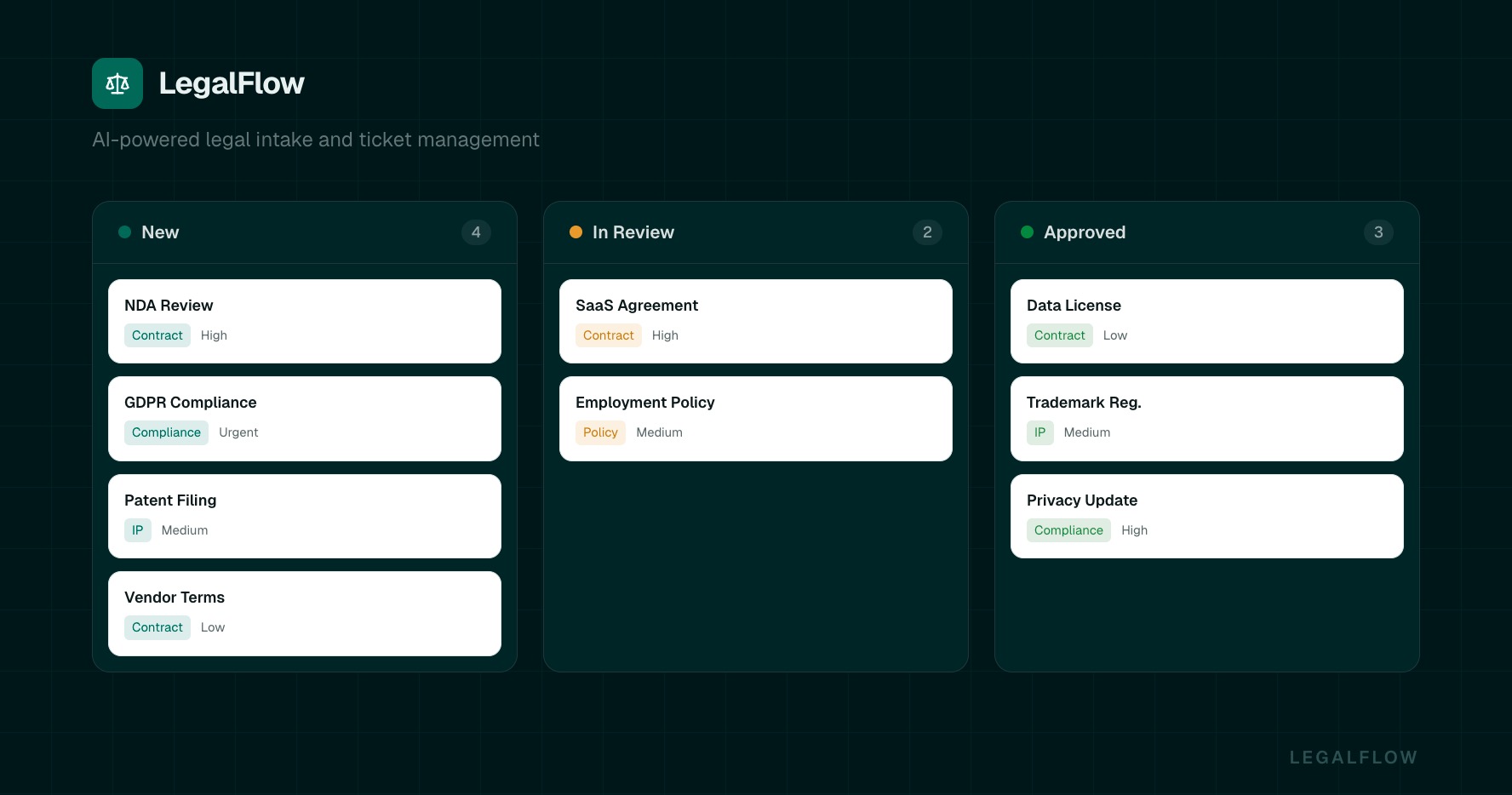
Task: Click Contract tag on NDA Review card
Action: pos(157,335)
